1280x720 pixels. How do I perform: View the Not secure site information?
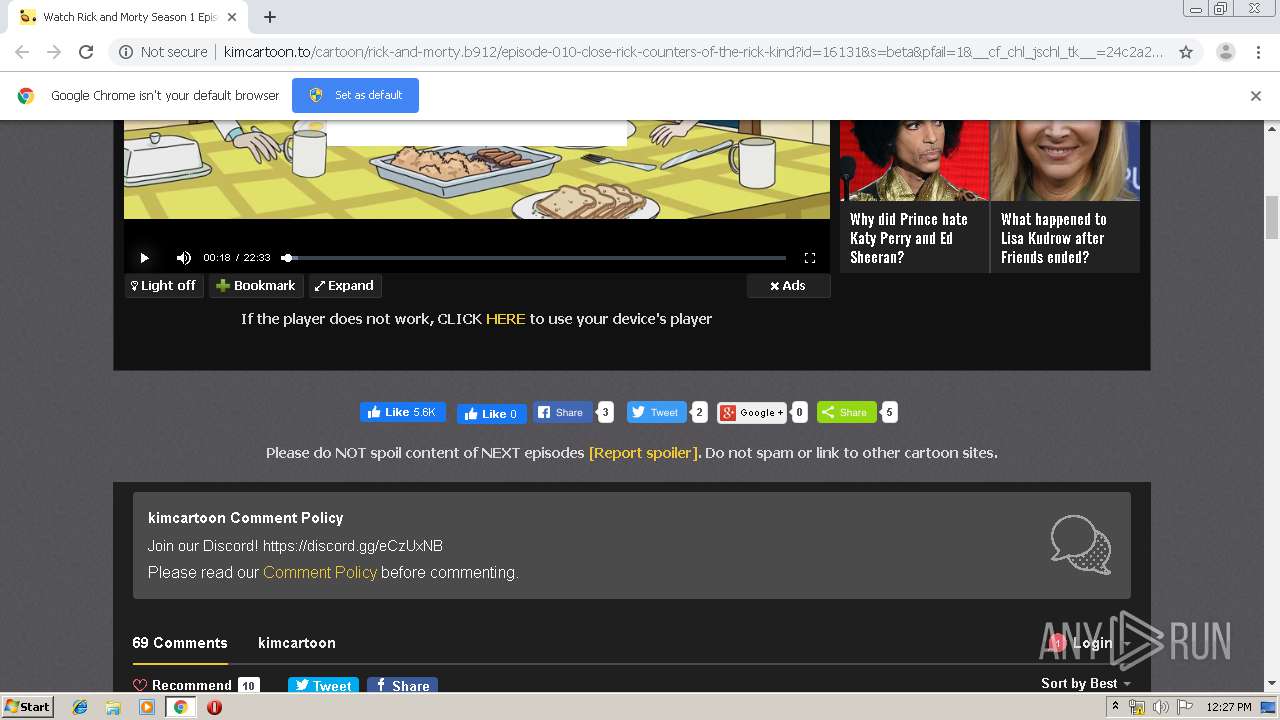(x=163, y=52)
